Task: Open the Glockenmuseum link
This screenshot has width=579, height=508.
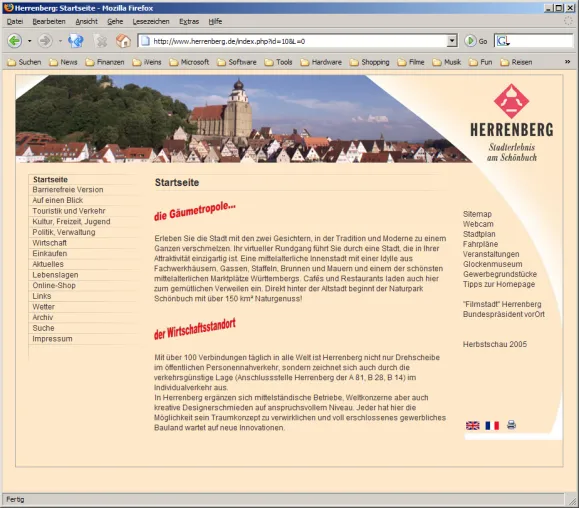Action: tap(493, 264)
